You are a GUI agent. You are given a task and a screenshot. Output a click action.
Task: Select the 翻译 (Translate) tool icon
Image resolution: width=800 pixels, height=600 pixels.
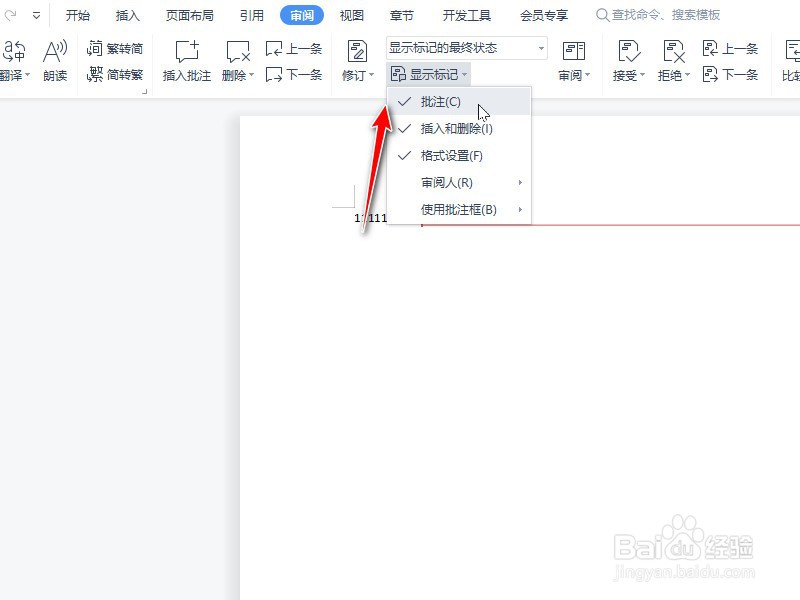(14, 50)
